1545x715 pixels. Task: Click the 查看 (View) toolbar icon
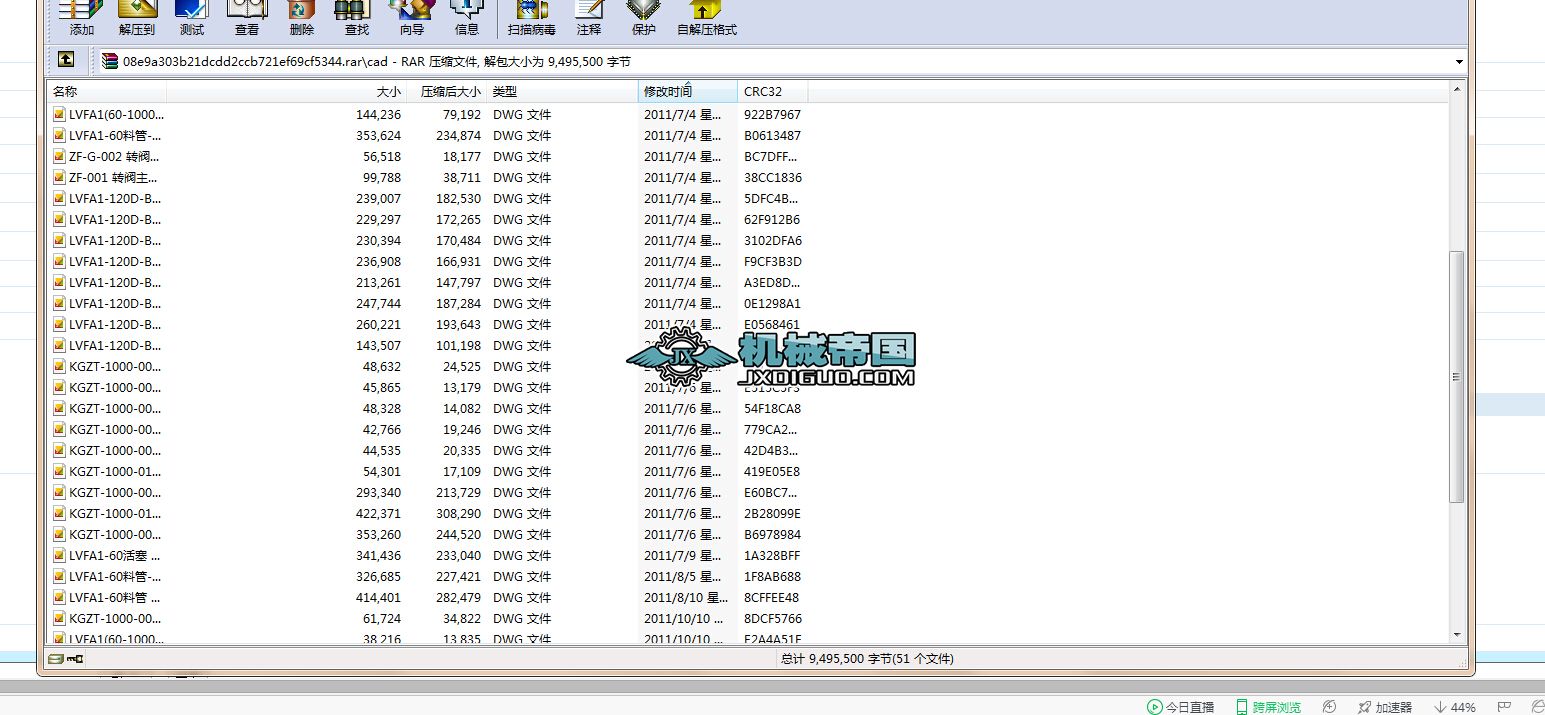click(x=247, y=11)
